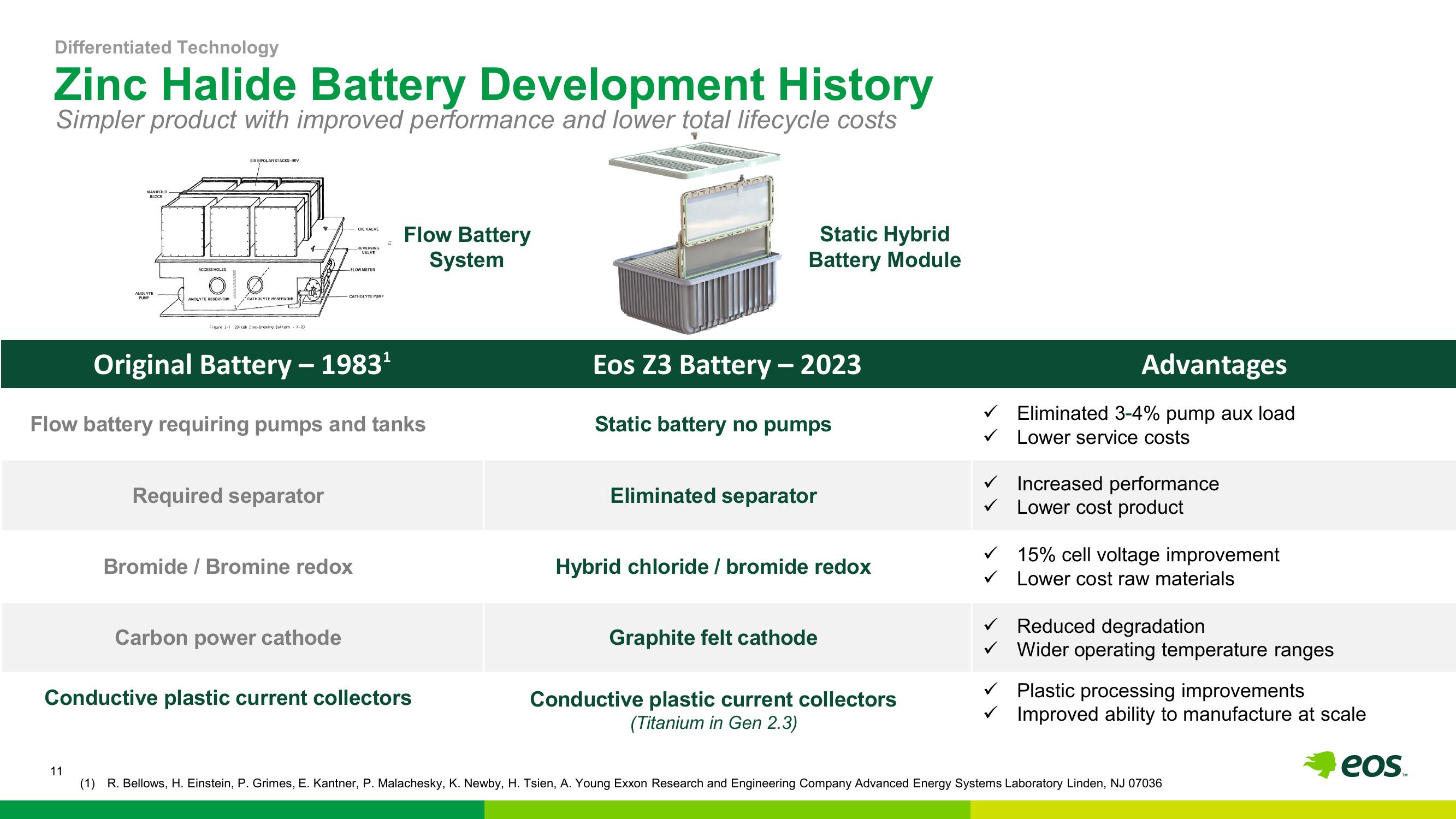Click the 'Lower service costs' bullet

pyautogui.click(x=1103, y=437)
